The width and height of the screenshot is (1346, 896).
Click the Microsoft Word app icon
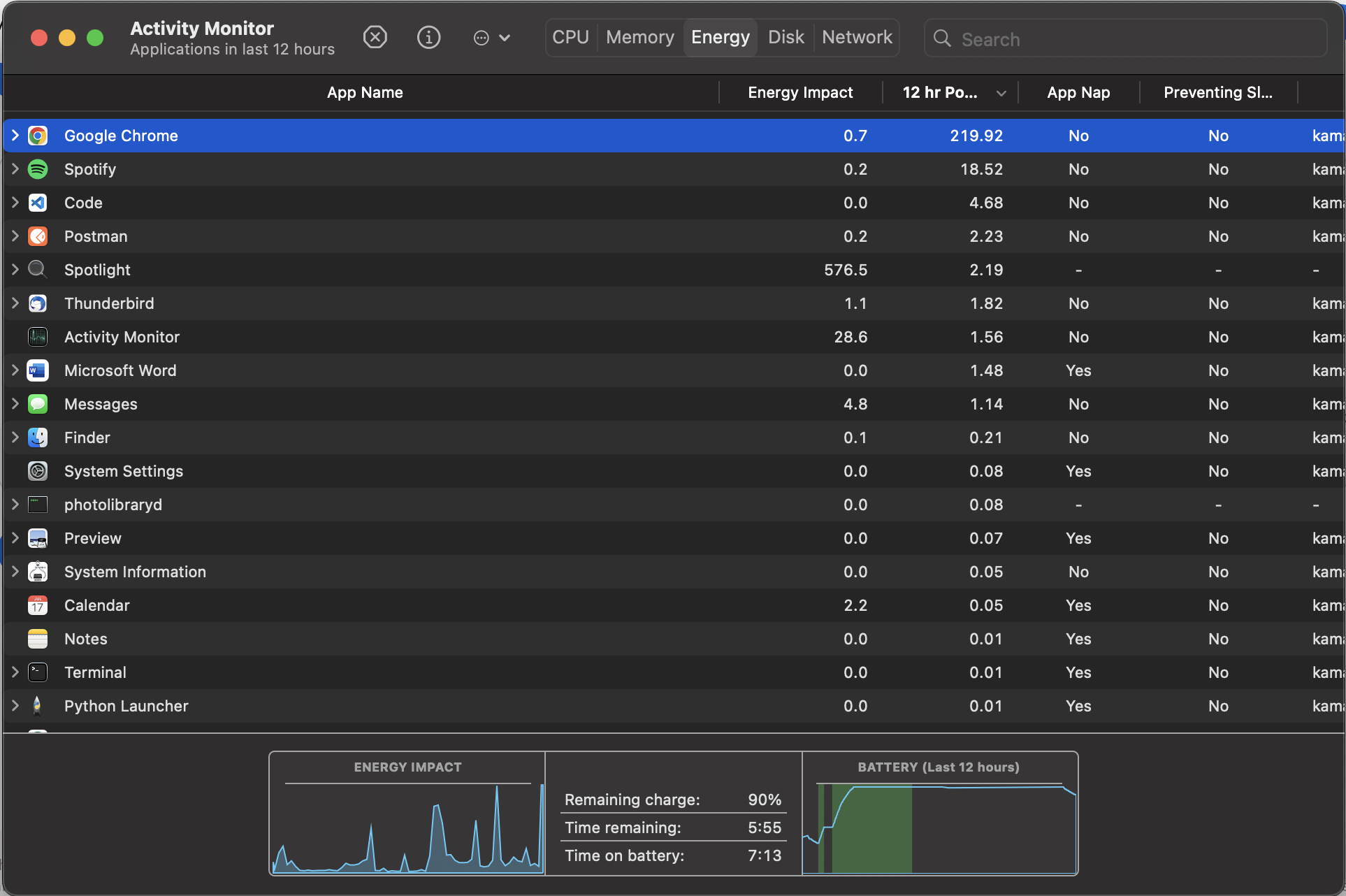[x=38, y=370]
